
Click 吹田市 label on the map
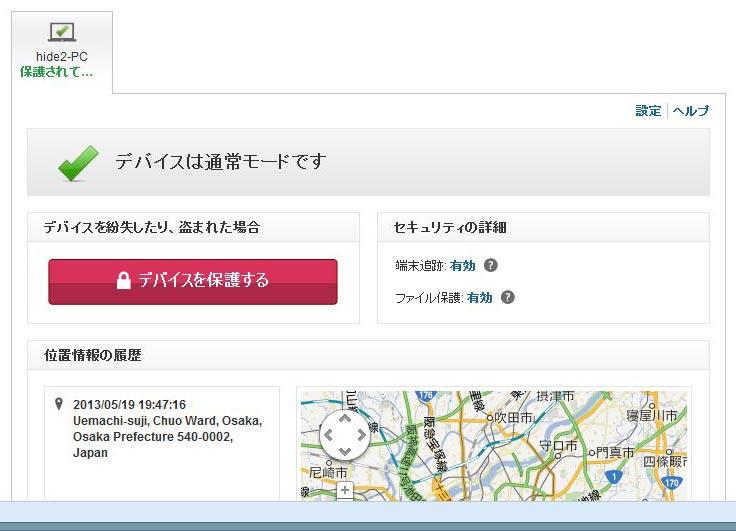coord(514,417)
